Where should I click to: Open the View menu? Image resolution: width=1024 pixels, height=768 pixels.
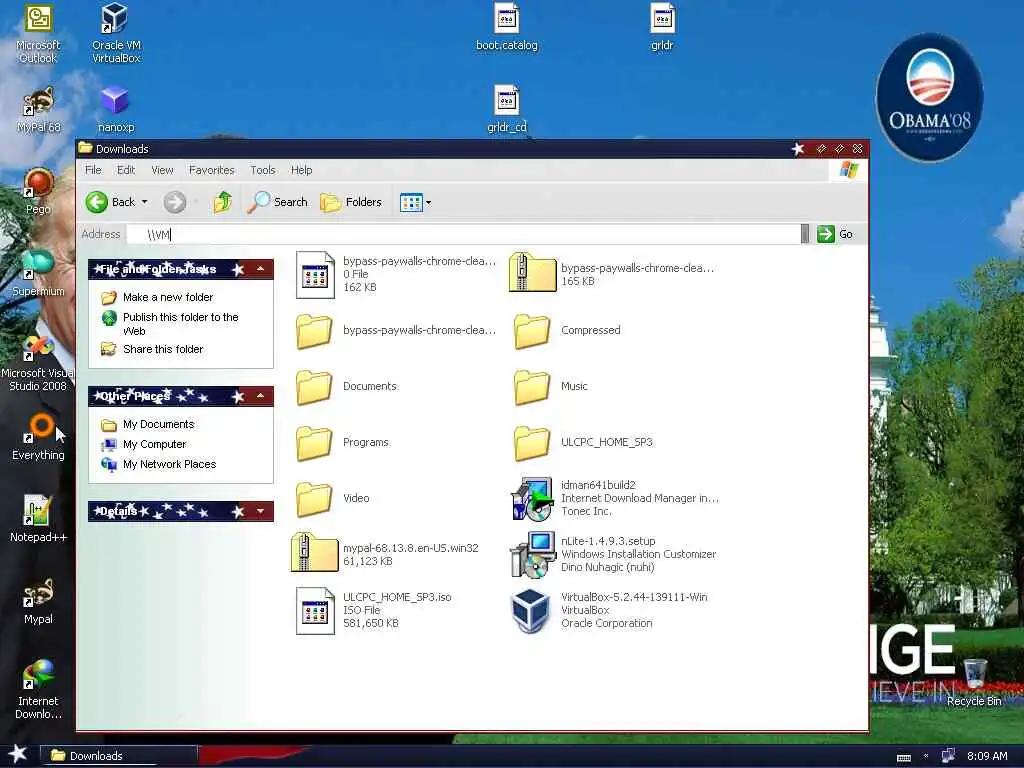(162, 170)
